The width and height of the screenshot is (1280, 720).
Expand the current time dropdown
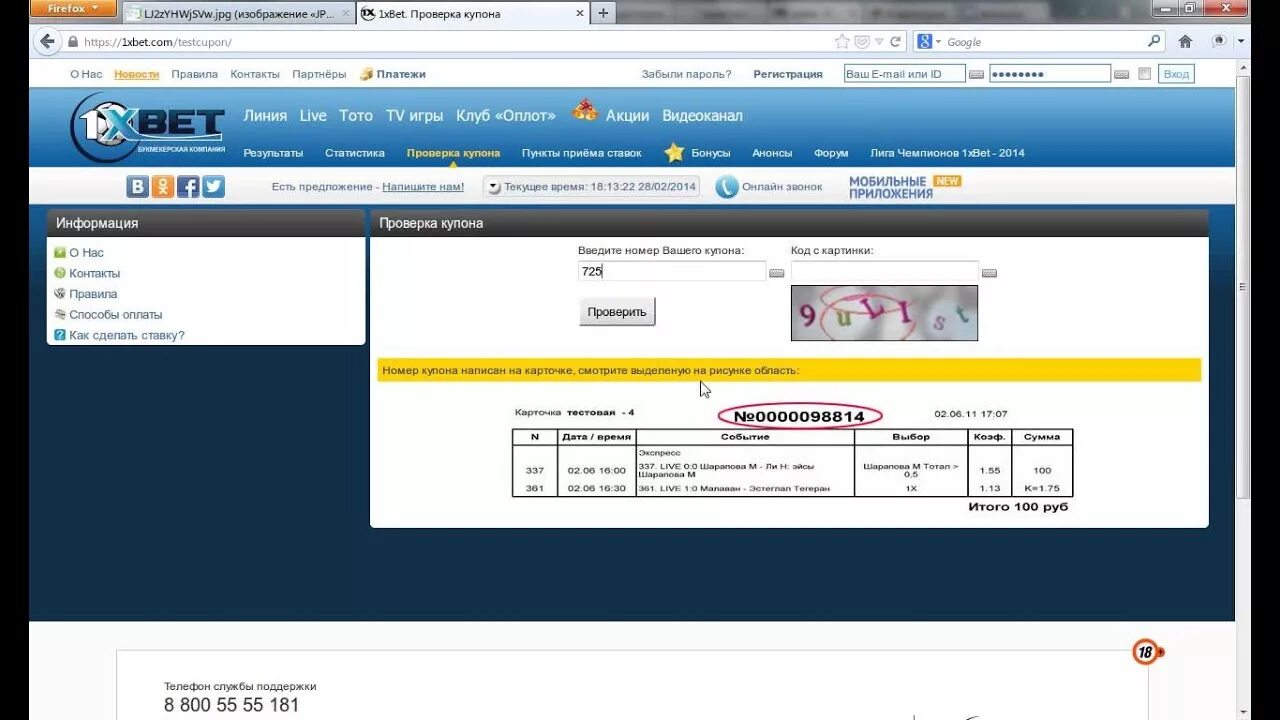click(493, 187)
